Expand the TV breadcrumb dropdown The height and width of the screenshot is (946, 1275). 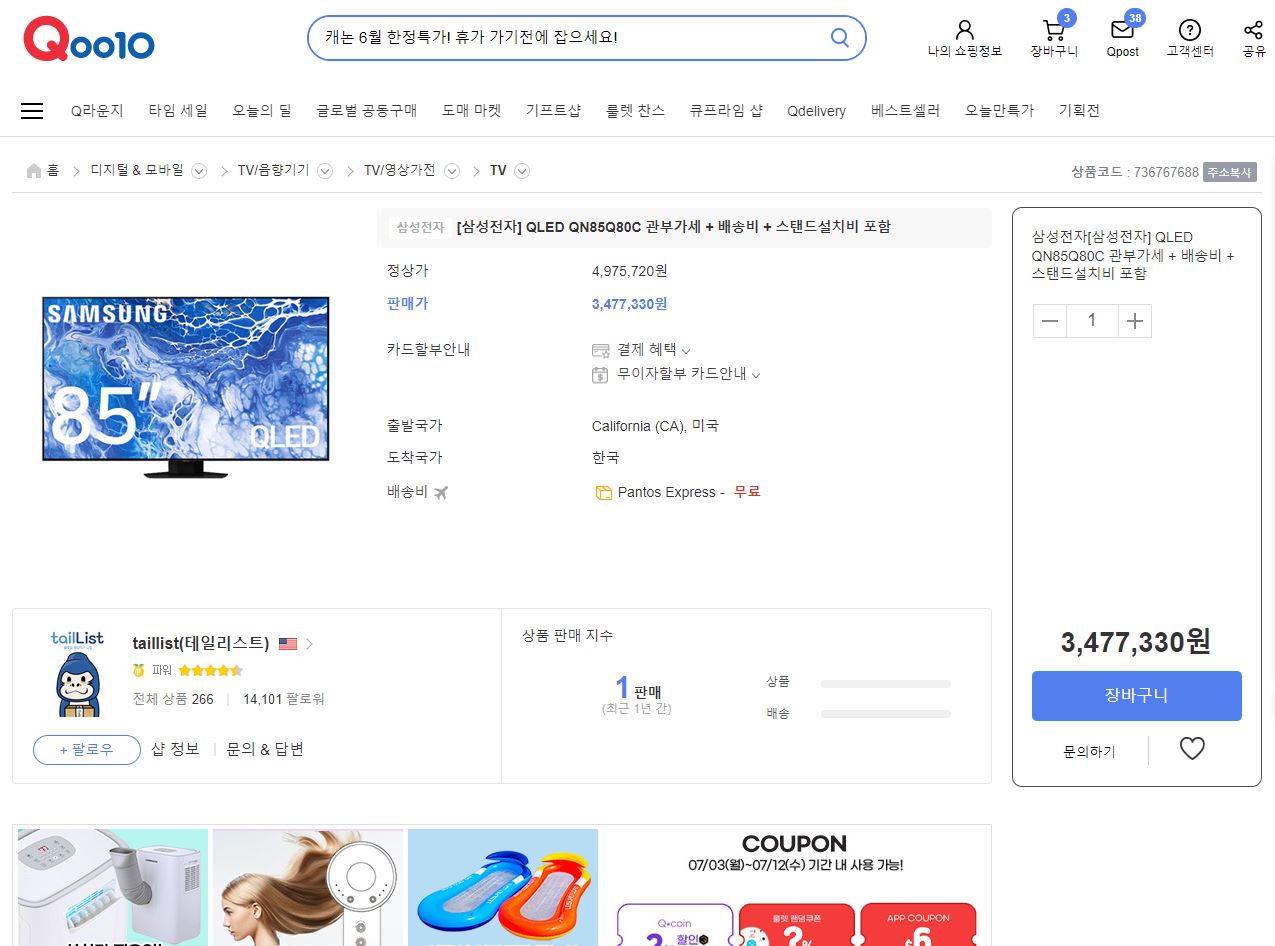click(x=522, y=171)
